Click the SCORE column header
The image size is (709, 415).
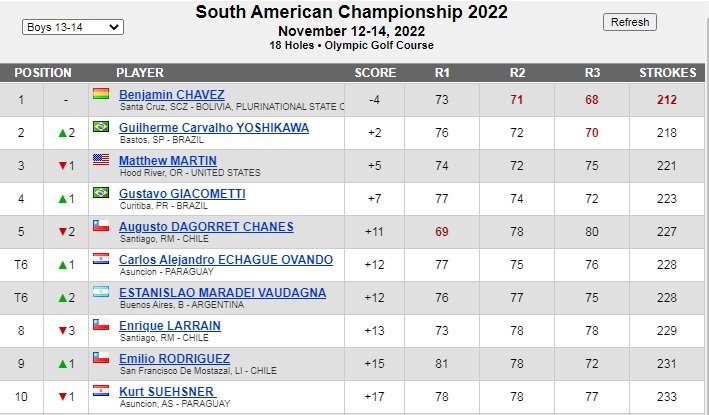tap(375, 73)
